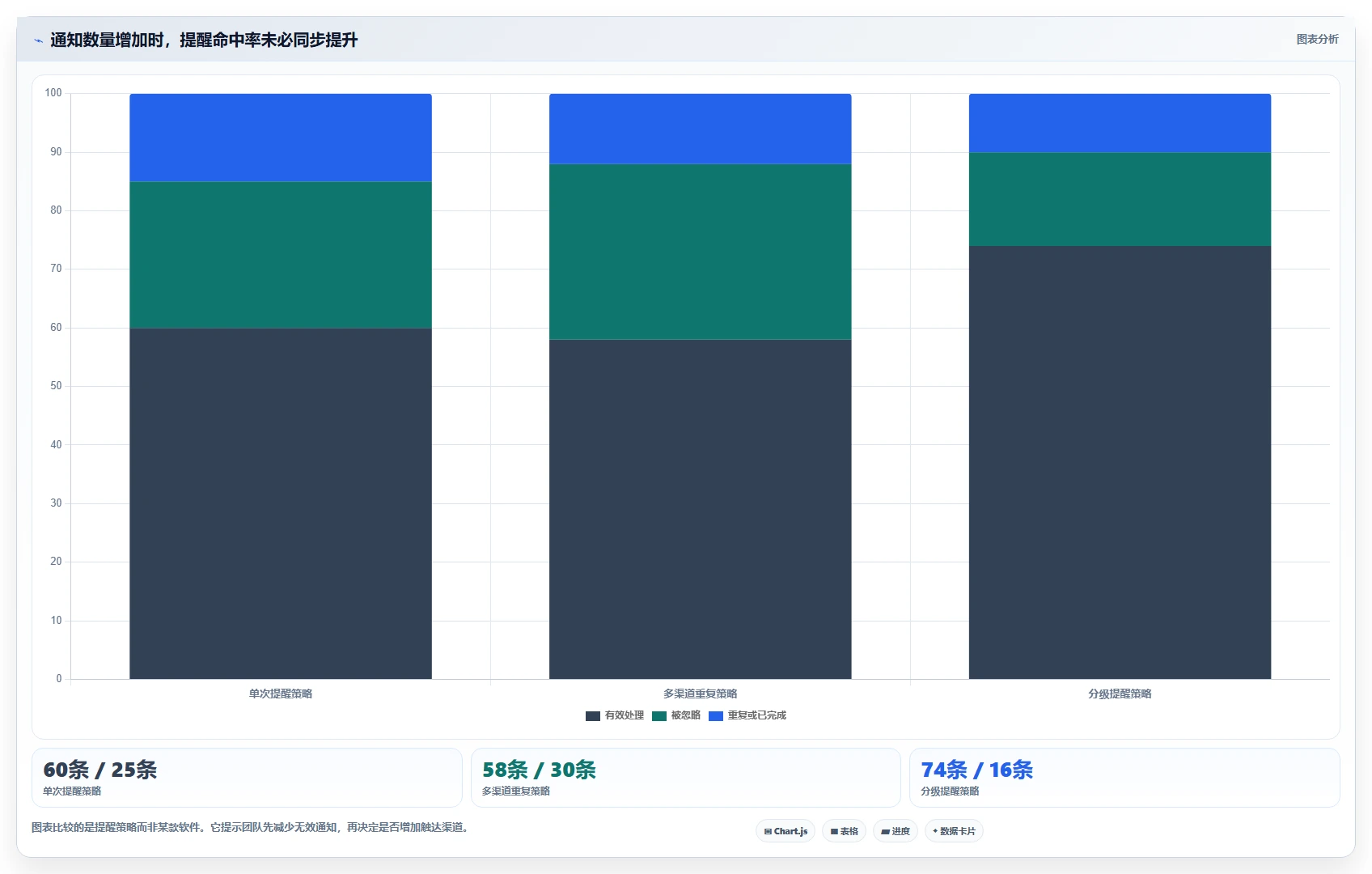Click the green 被忽略 segment of 多渠道重复策略 bar
The height and width of the screenshot is (874, 1372).
701,252
